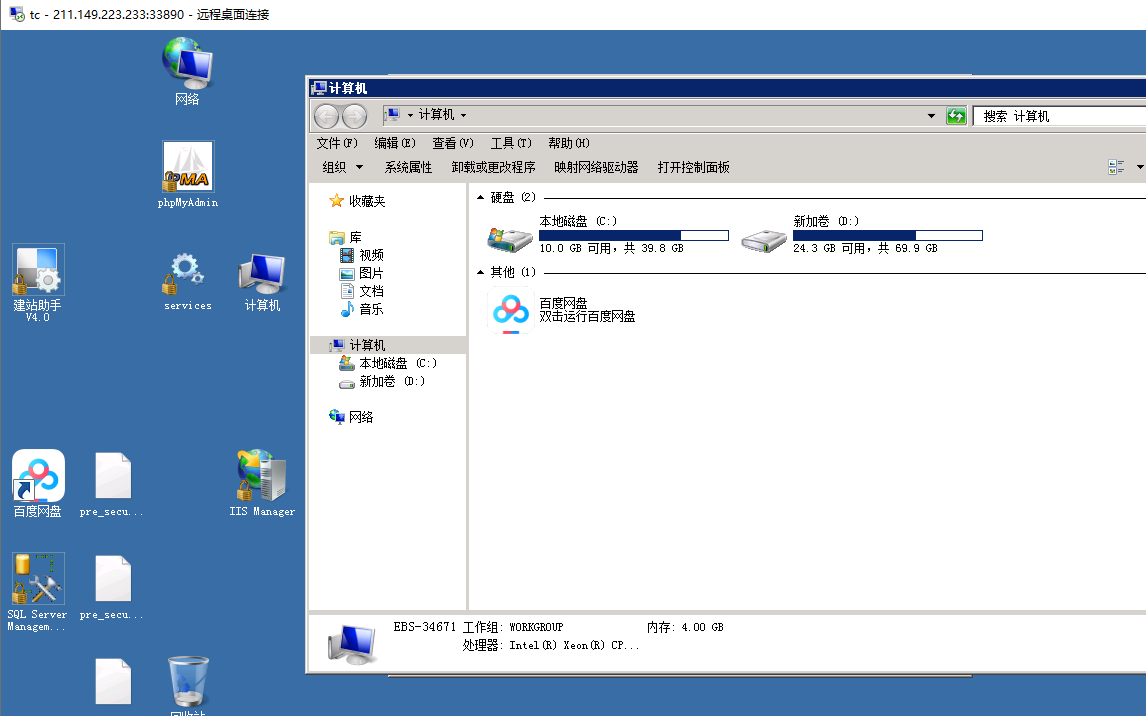The width and height of the screenshot is (1146, 716).
Task: Select 新加卷 D: drive icon
Action: coord(764,240)
